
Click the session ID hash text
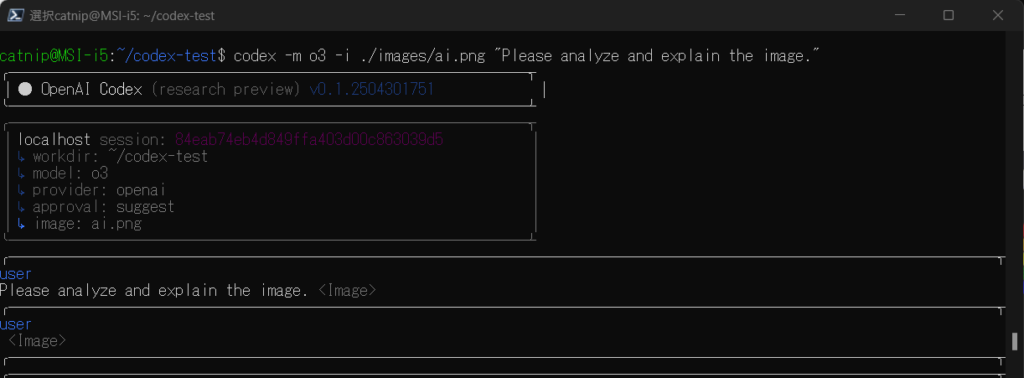point(310,140)
